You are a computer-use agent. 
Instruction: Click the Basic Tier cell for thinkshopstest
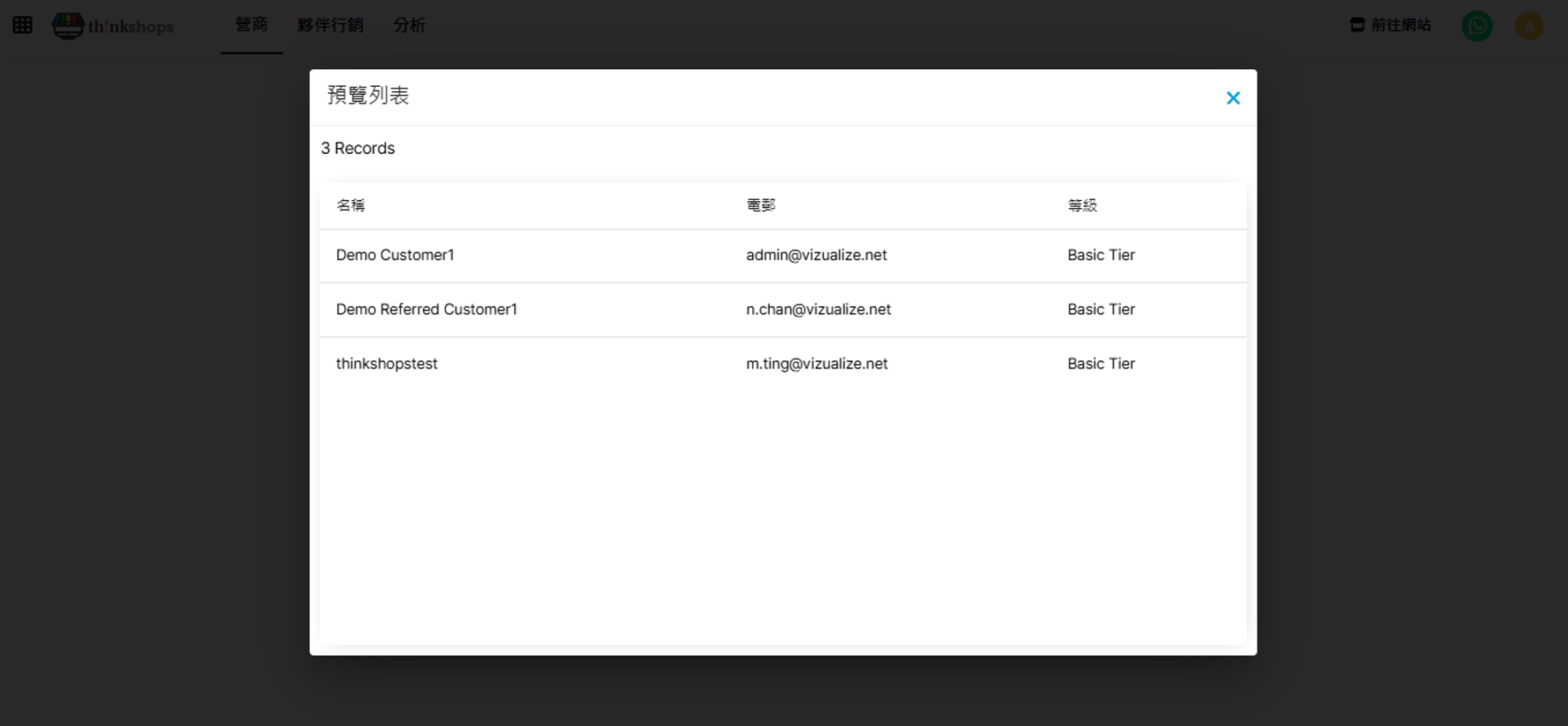[x=1101, y=364]
